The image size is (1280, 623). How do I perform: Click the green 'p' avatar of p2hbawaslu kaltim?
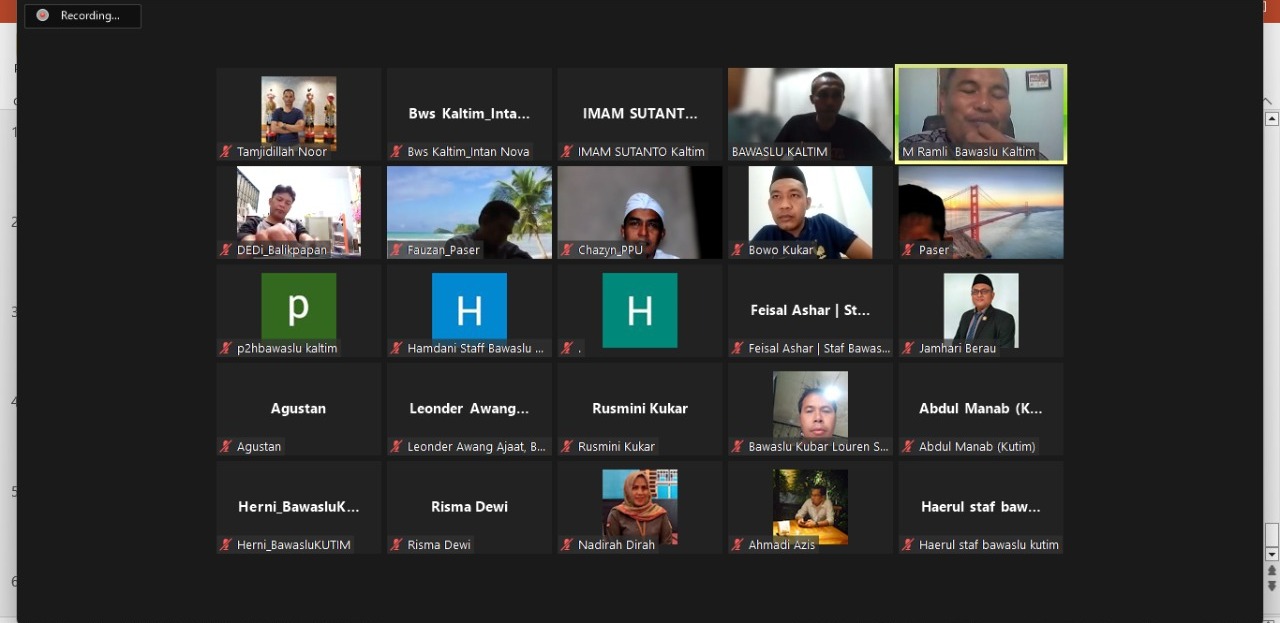(x=298, y=307)
